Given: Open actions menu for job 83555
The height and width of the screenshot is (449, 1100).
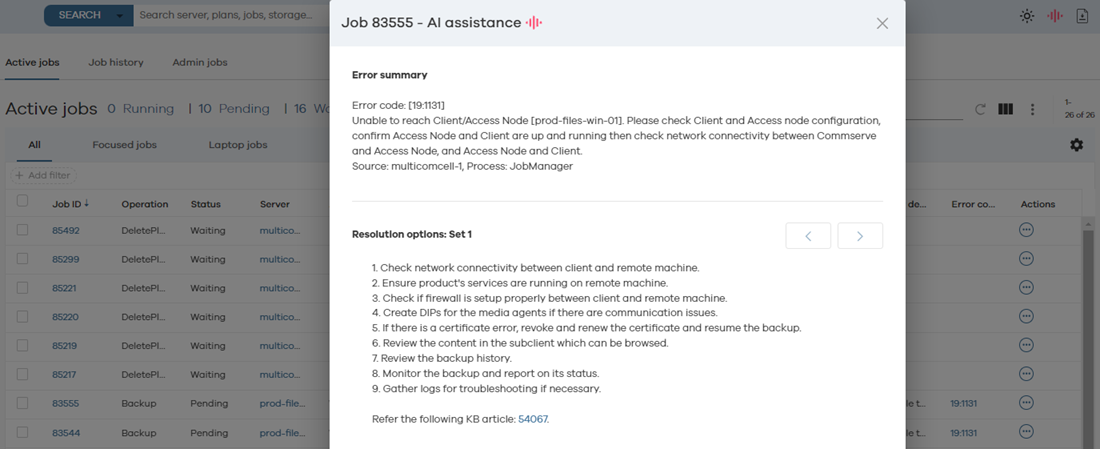Looking at the screenshot, I should tap(1026, 403).
